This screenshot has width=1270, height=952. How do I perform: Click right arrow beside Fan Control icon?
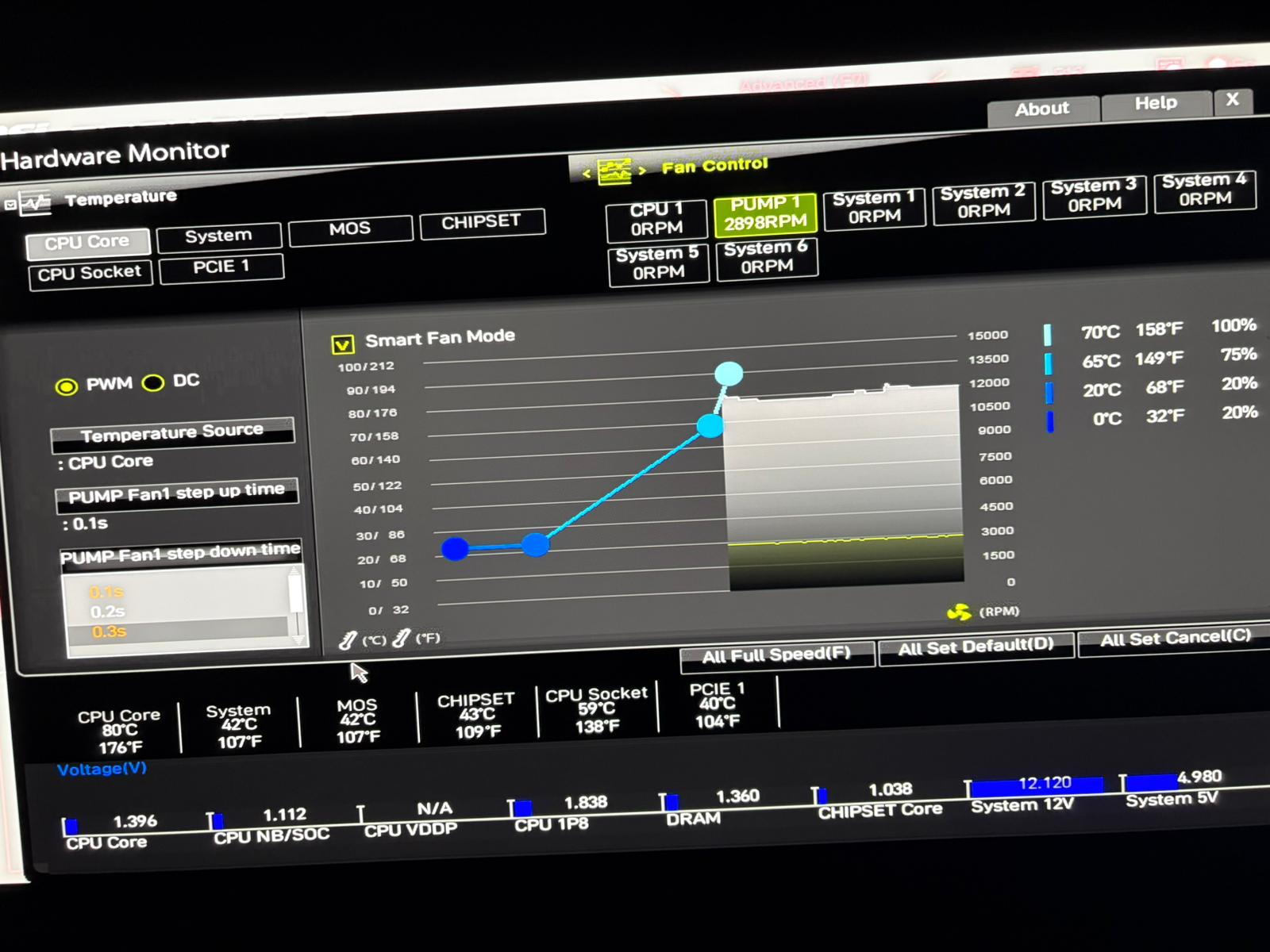[643, 169]
